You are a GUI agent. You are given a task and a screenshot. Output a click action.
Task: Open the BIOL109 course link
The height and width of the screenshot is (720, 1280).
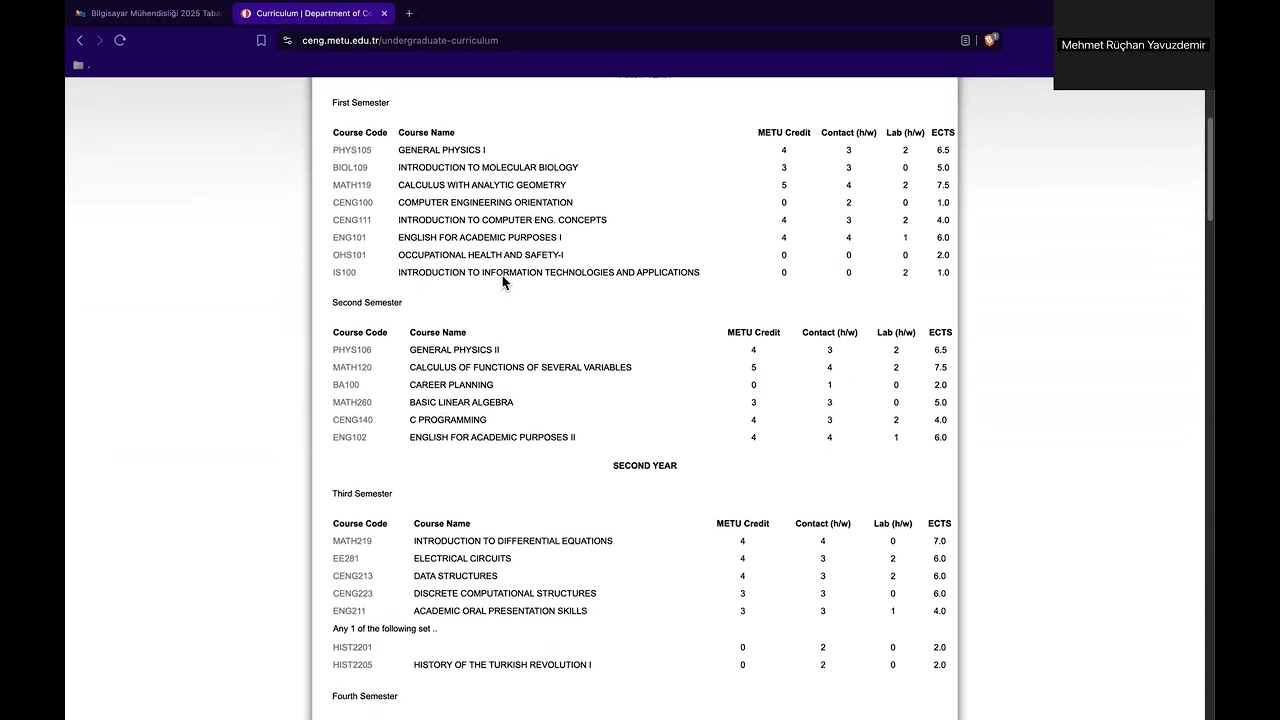[x=350, y=168]
